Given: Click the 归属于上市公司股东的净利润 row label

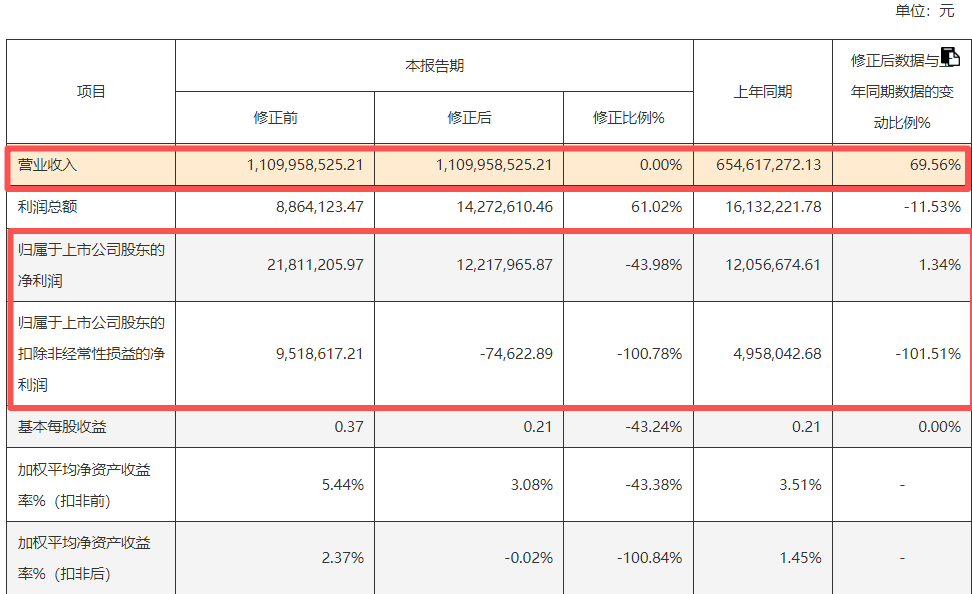Looking at the screenshot, I should pyautogui.click(x=90, y=265).
